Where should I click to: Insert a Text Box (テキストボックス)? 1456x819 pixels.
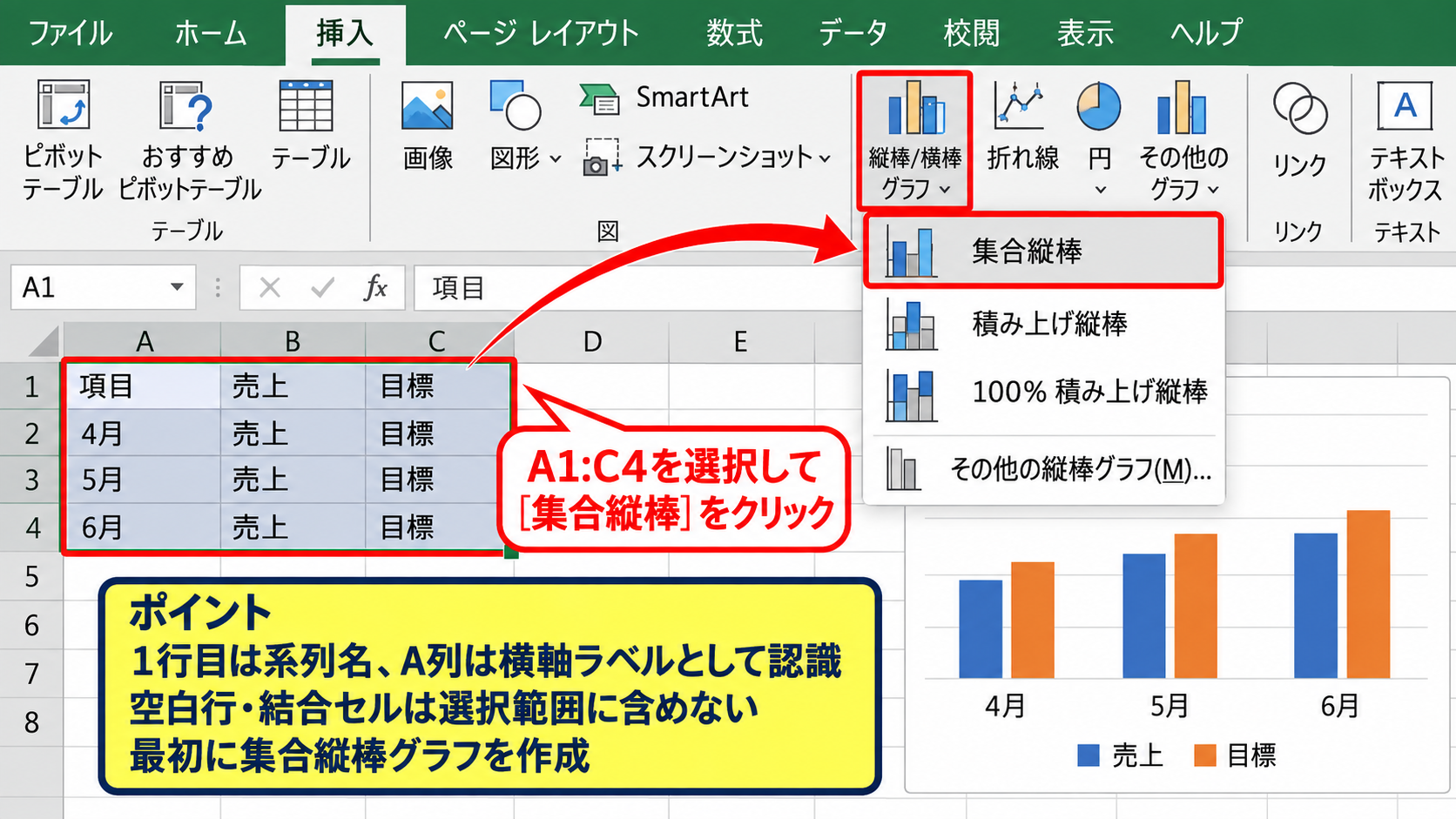tap(1405, 139)
